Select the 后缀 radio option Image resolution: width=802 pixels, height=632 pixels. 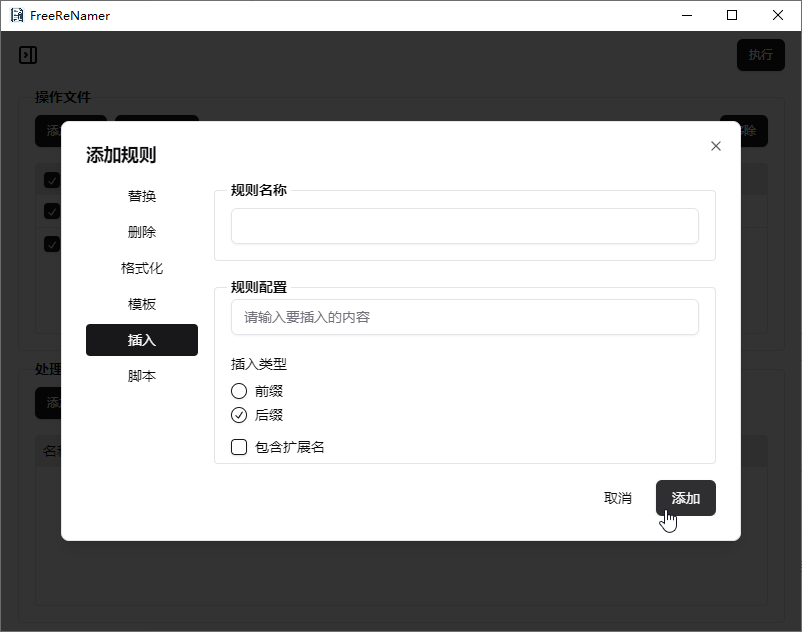[x=239, y=415]
